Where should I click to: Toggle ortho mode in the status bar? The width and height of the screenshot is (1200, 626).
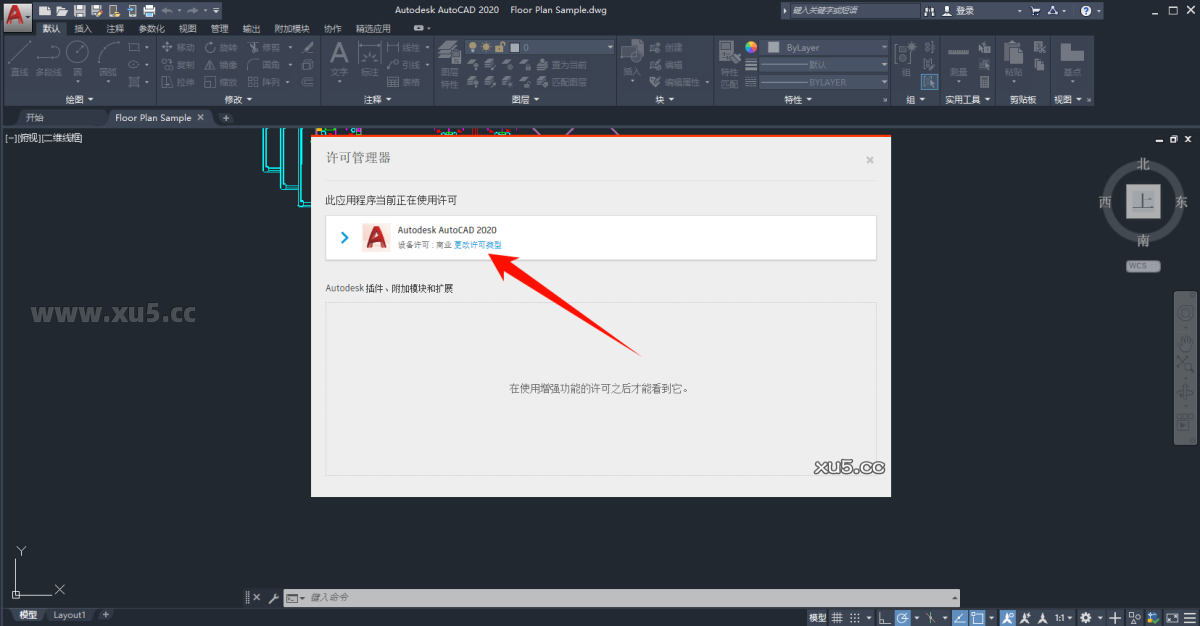pos(884,617)
